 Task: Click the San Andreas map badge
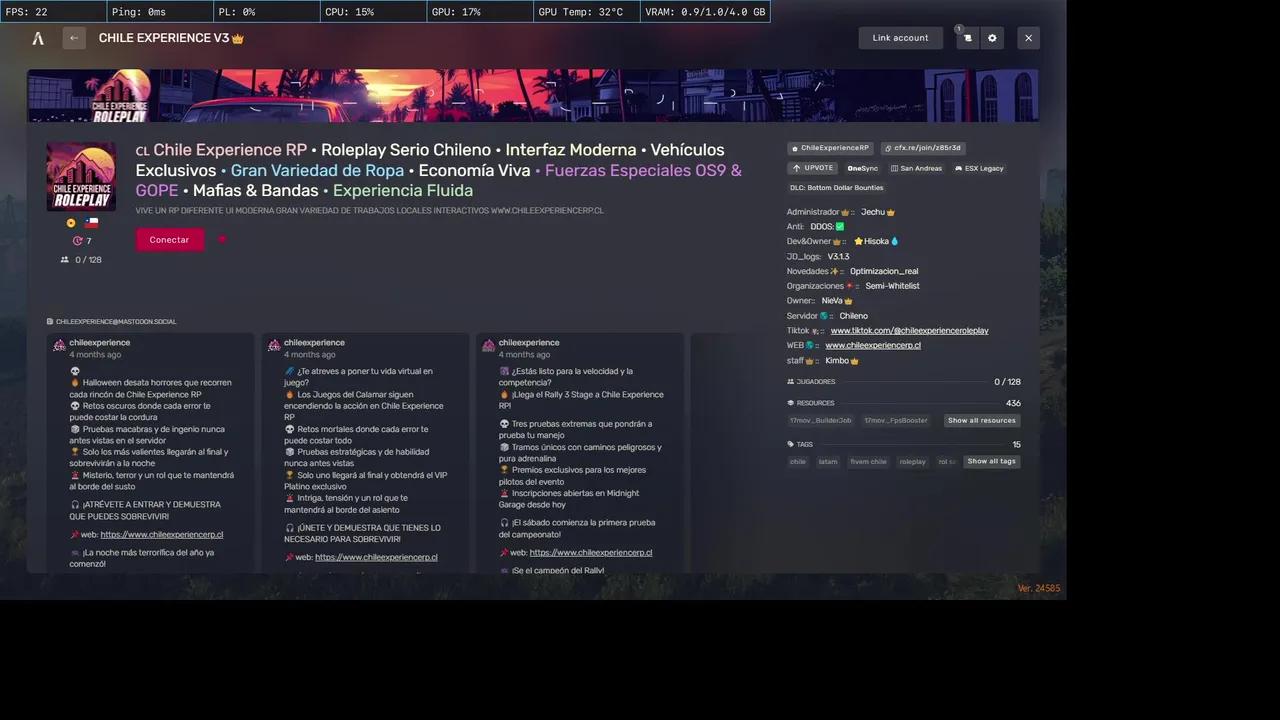pos(915,168)
